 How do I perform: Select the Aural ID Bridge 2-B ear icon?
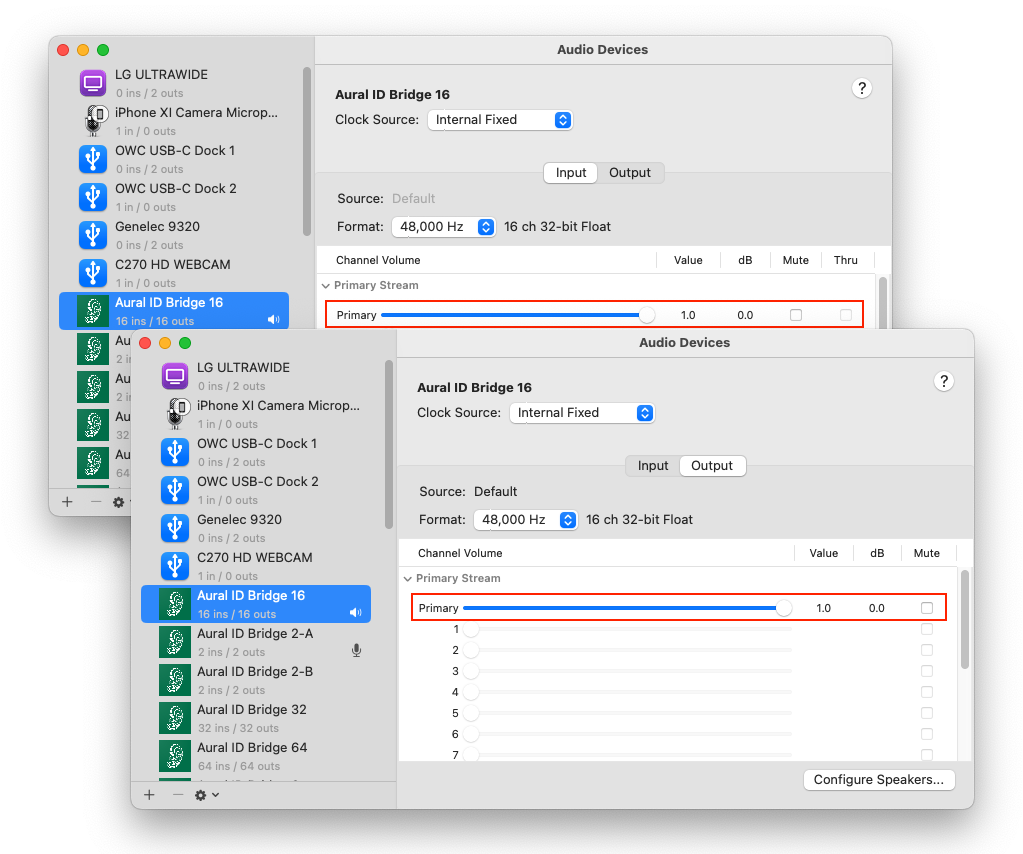(x=175, y=680)
